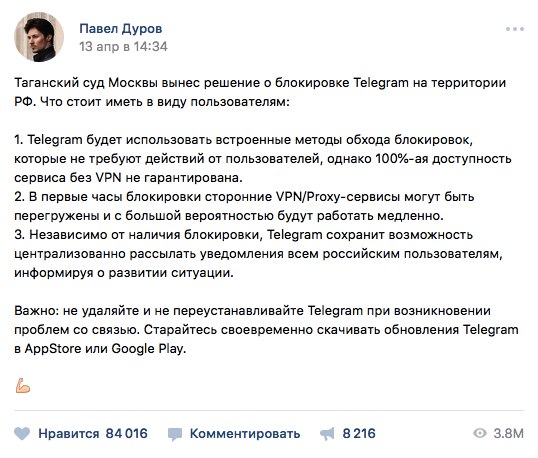
Task: Open the Павел Дуров author name link
Action: [121, 28]
